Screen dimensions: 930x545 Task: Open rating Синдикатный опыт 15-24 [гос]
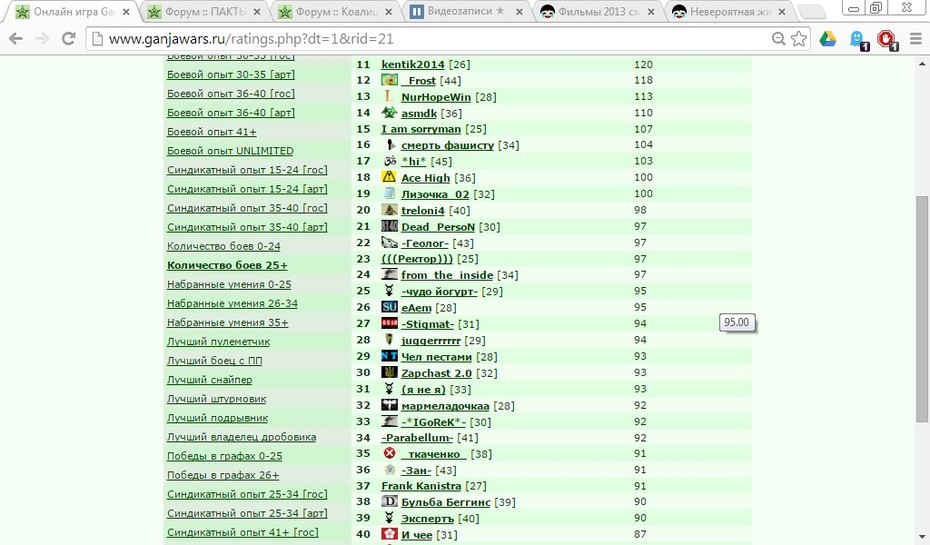coord(247,170)
